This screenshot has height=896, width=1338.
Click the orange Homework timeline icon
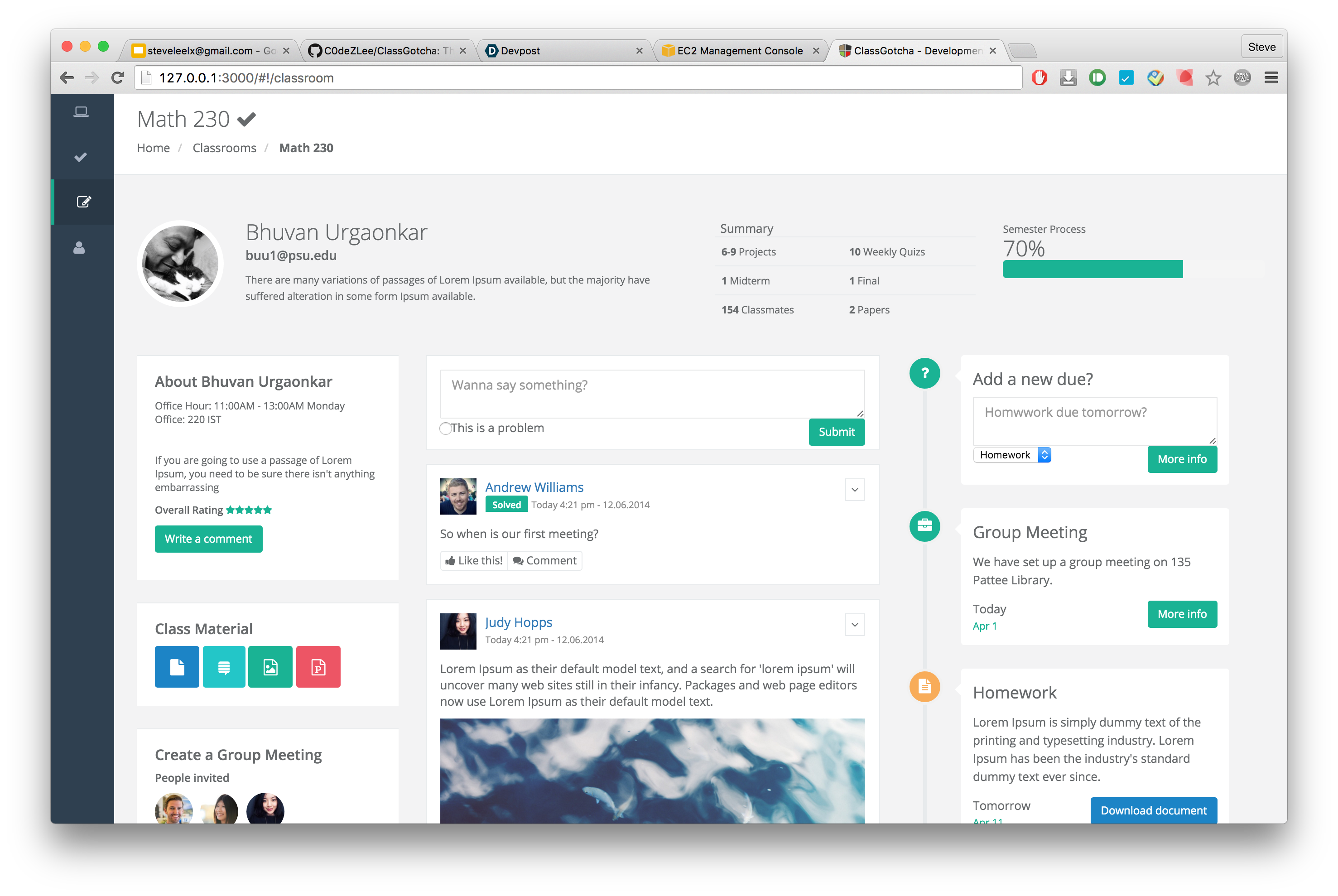point(924,686)
